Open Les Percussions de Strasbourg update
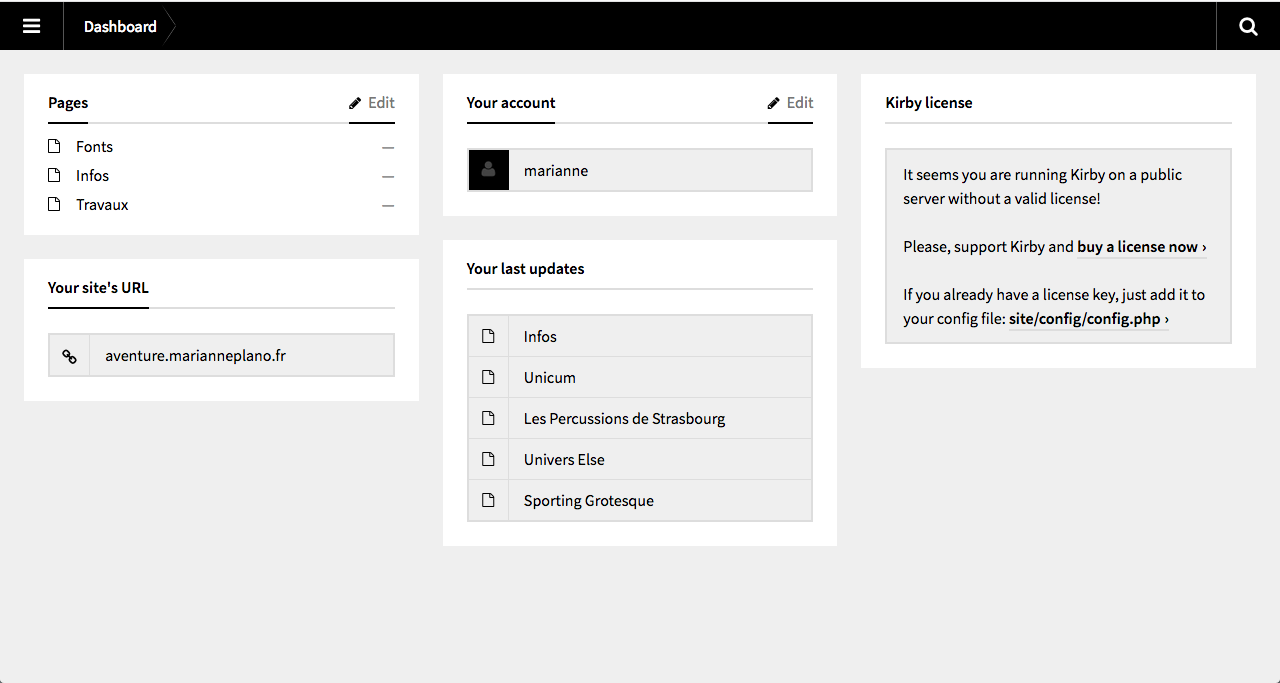The image size is (1280, 683). click(624, 419)
